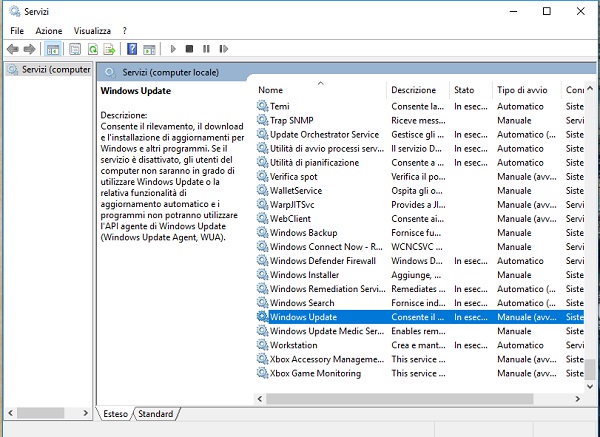The image size is (600, 437).
Task: Sort by the Nome column header
Action: pos(321,90)
